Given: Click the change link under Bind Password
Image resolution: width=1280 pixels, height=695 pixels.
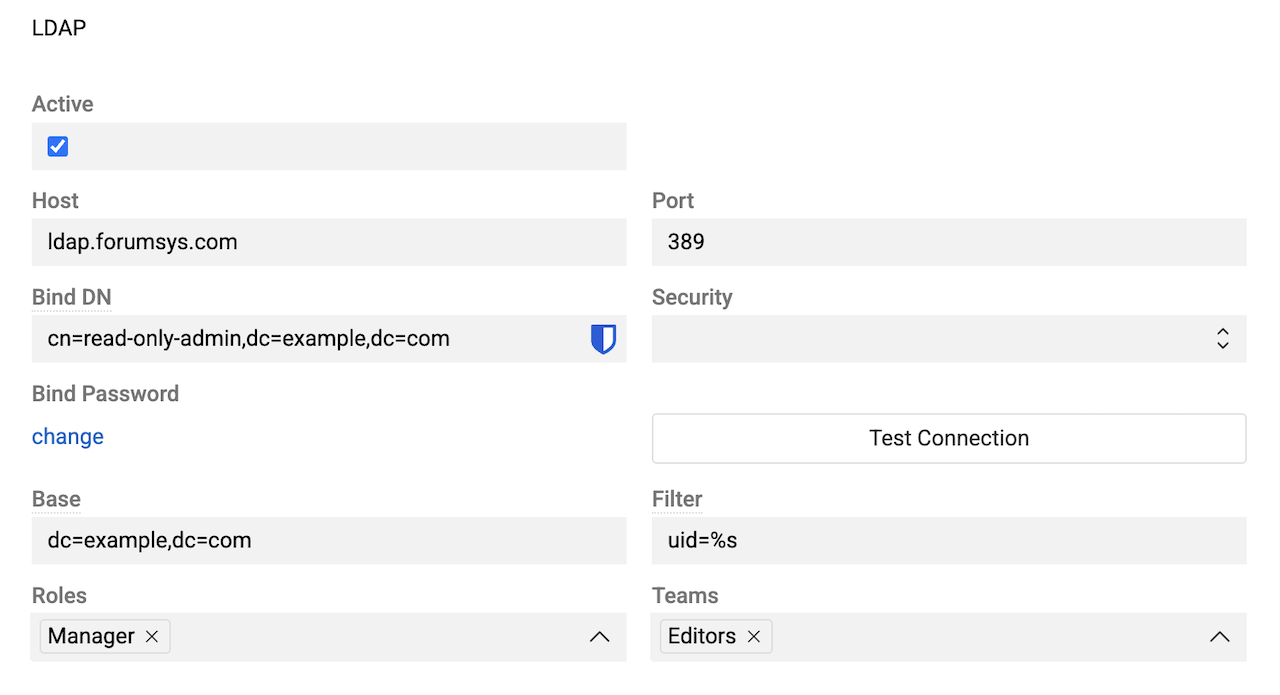Looking at the screenshot, I should [67, 436].
